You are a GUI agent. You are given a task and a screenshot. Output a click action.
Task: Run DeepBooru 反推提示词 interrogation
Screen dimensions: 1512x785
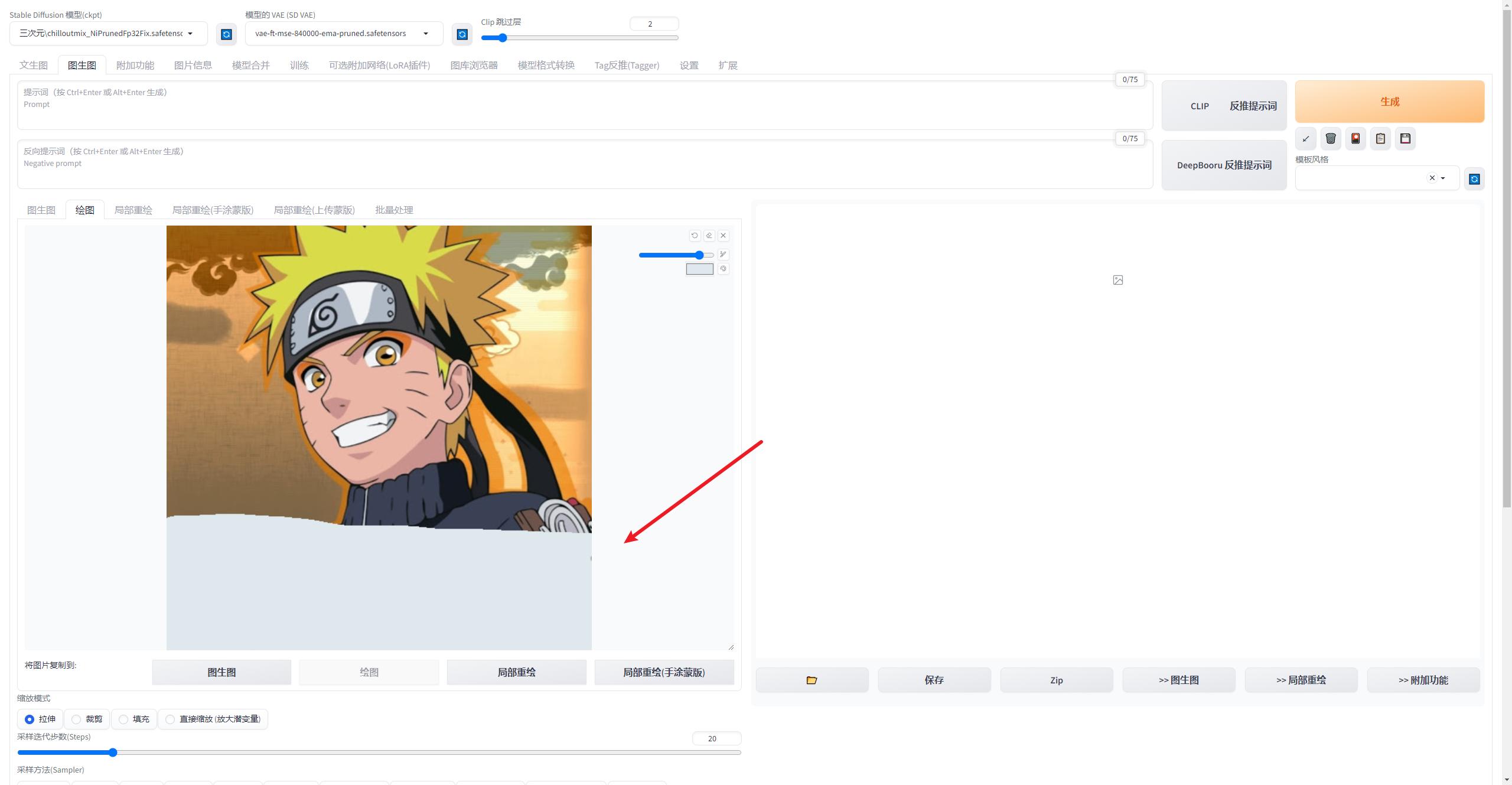coord(1224,165)
